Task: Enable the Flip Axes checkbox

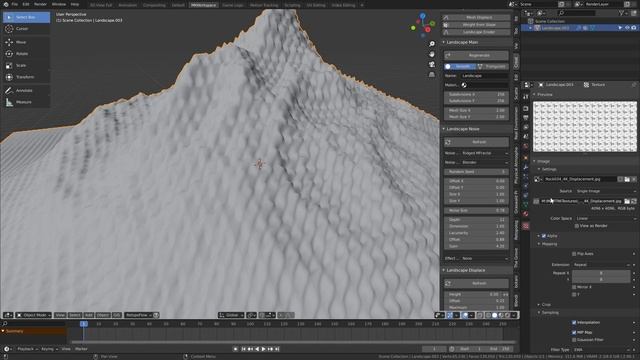Action: click(x=574, y=254)
